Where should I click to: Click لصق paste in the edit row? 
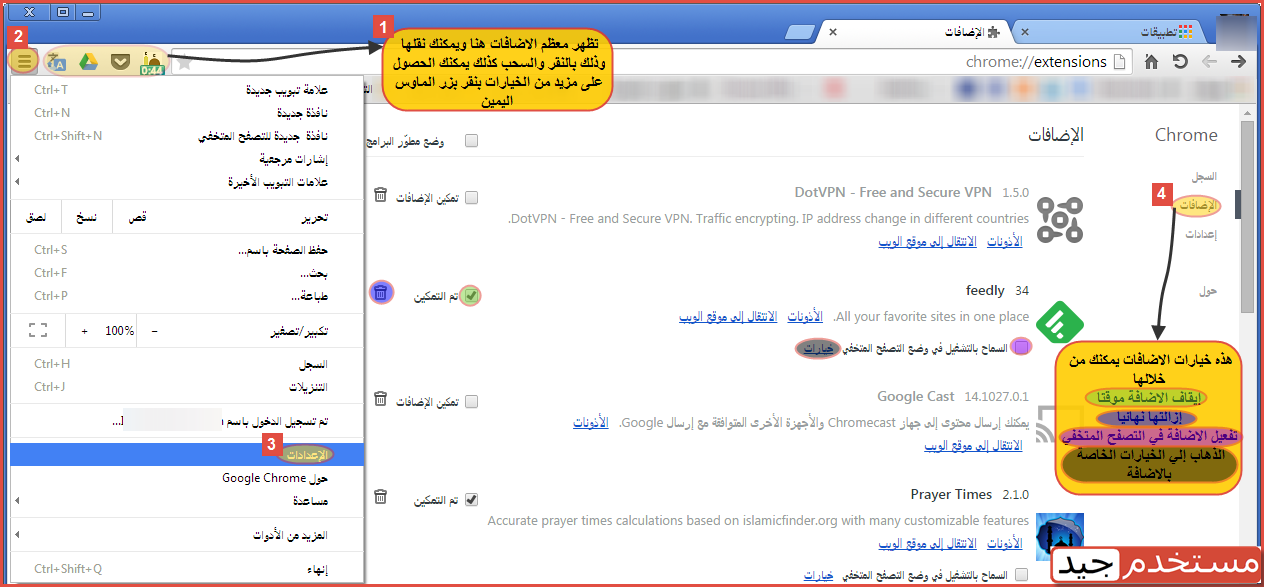point(35,216)
